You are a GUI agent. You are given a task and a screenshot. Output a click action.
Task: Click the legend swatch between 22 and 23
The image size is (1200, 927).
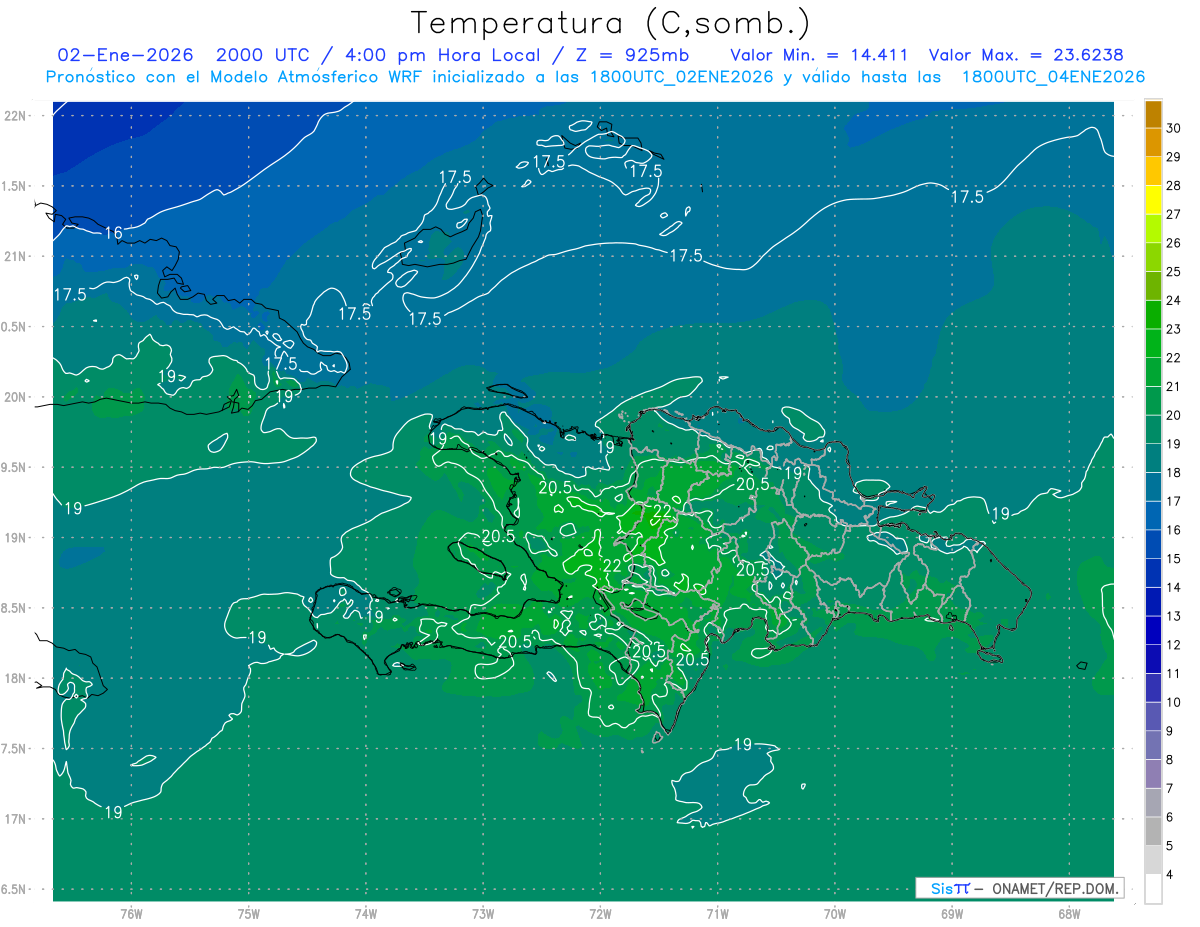(x=1153, y=344)
